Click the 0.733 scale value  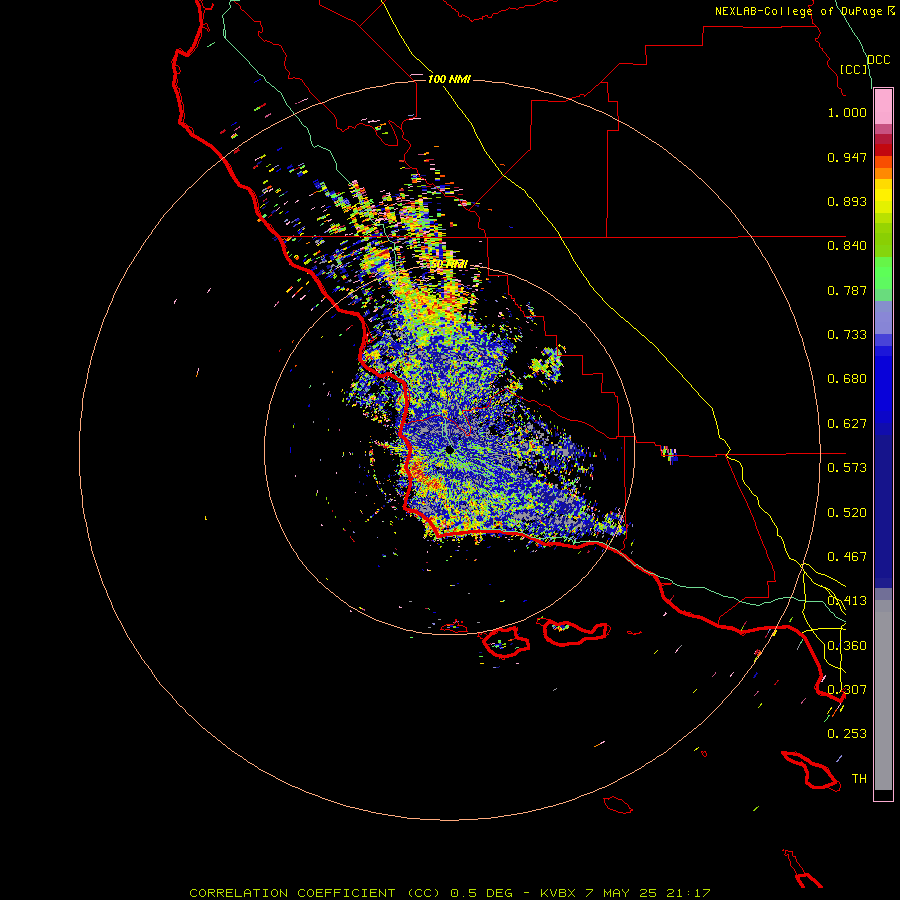(x=847, y=335)
